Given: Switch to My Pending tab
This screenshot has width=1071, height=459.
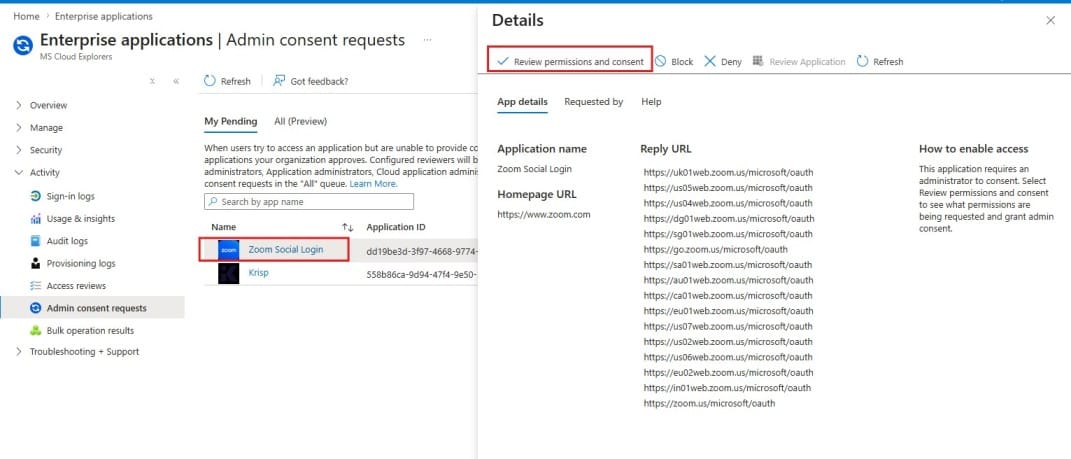Looking at the screenshot, I should [x=231, y=122].
